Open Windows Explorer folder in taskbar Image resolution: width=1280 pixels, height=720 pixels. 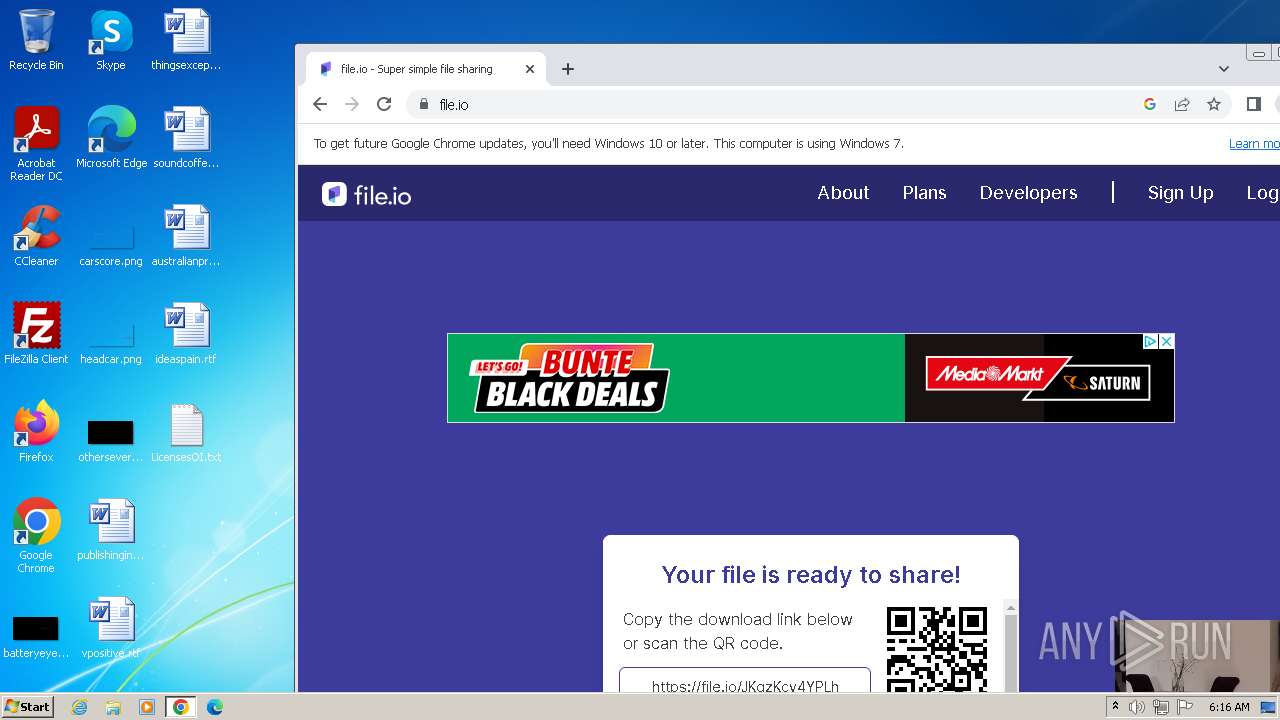(113, 707)
